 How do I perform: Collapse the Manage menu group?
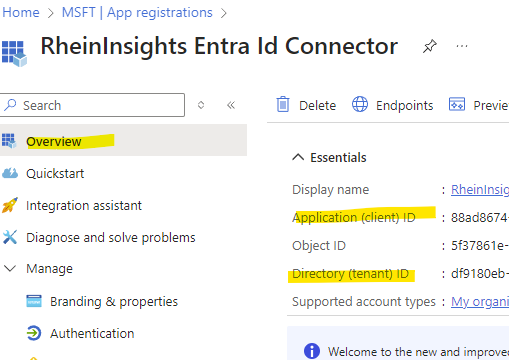pyautogui.click(x=10, y=268)
